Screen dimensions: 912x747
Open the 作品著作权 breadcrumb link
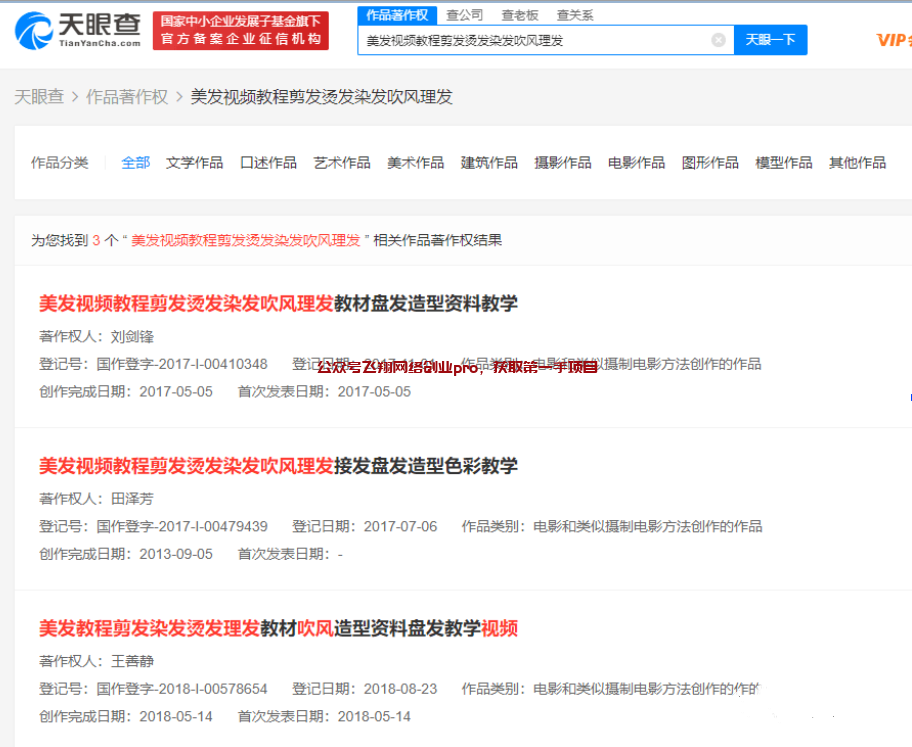click(127, 97)
